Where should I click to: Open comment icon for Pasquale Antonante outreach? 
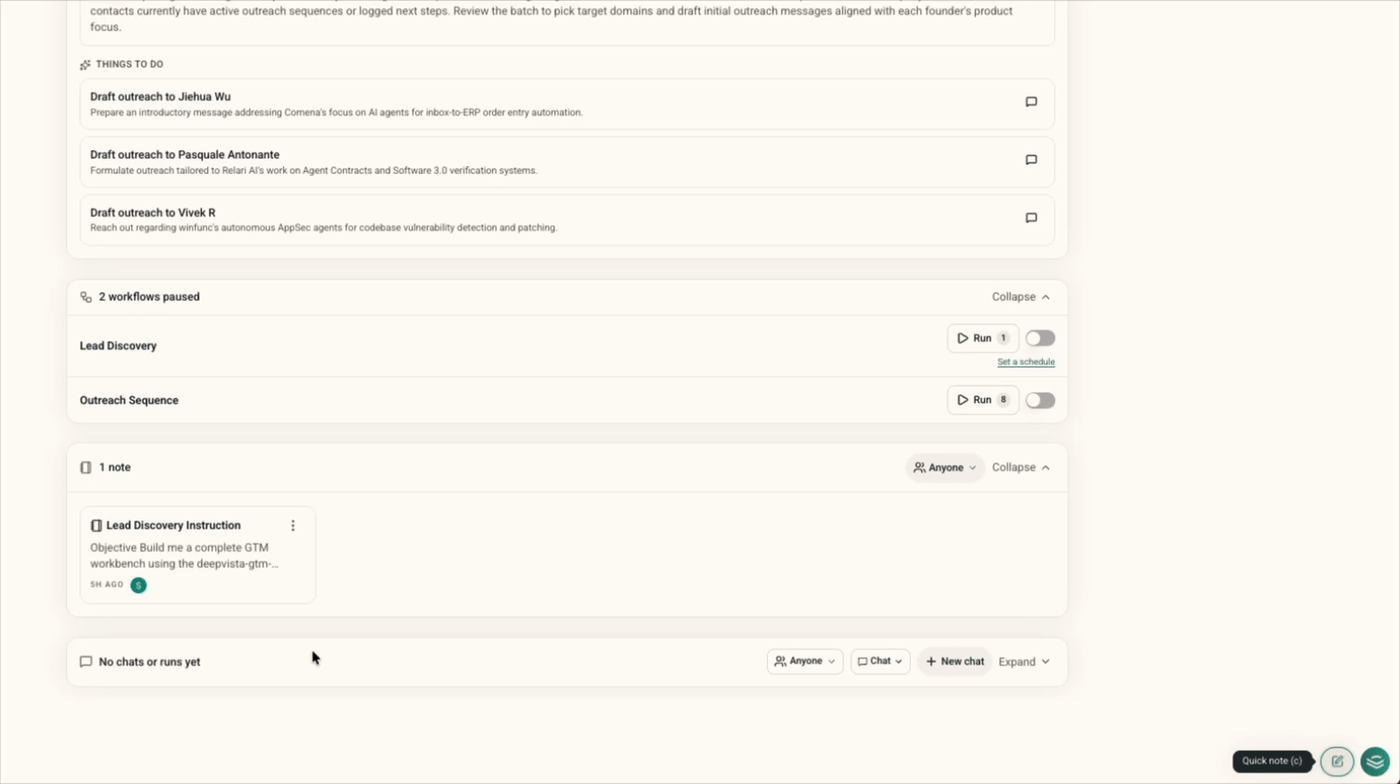1031,160
